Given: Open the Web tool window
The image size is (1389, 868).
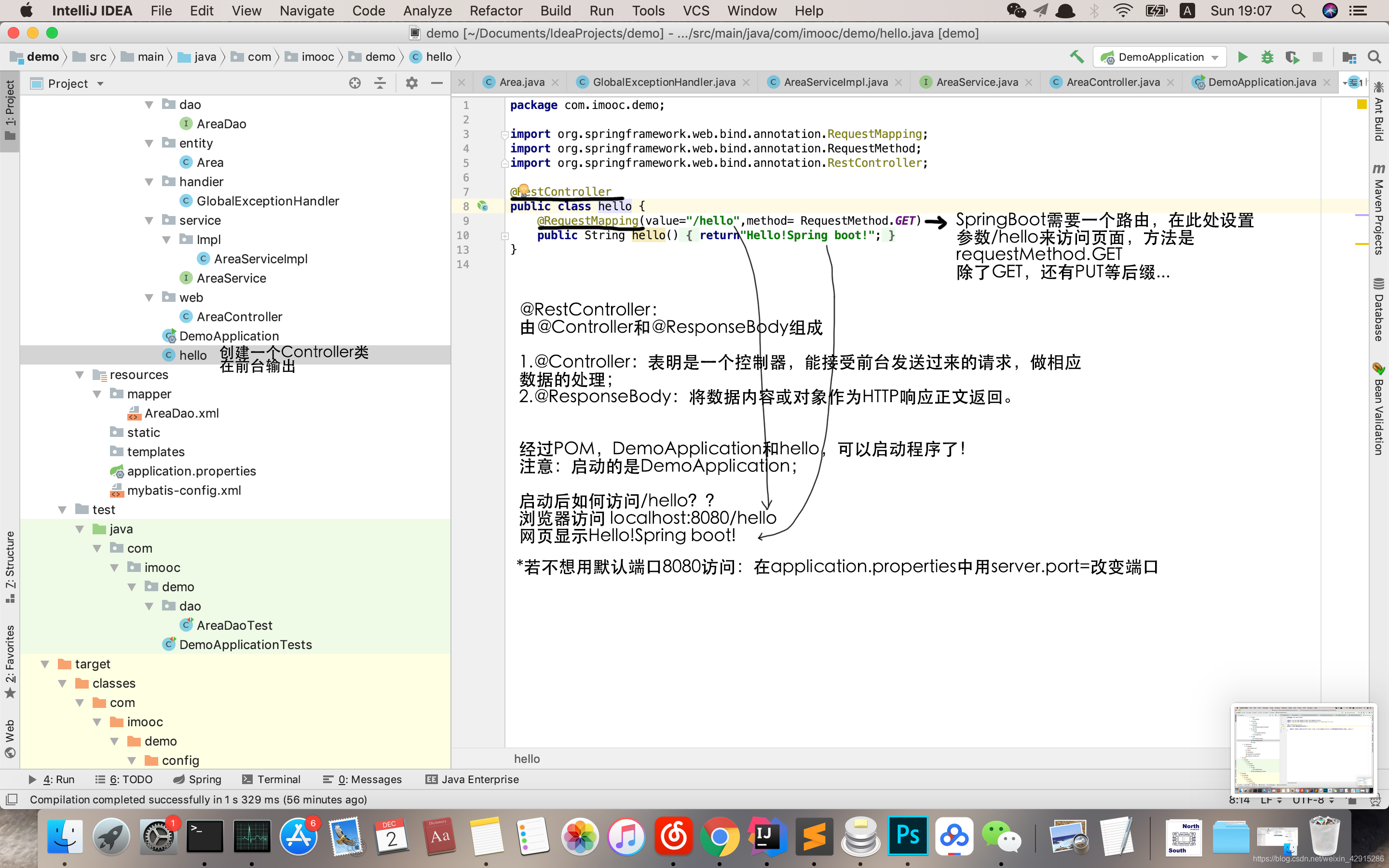Looking at the screenshot, I should (10, 738).
